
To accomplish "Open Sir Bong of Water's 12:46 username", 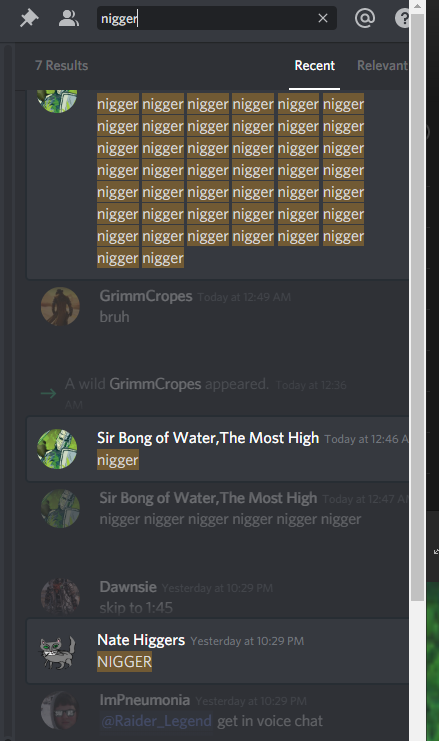I will point(208,438).
